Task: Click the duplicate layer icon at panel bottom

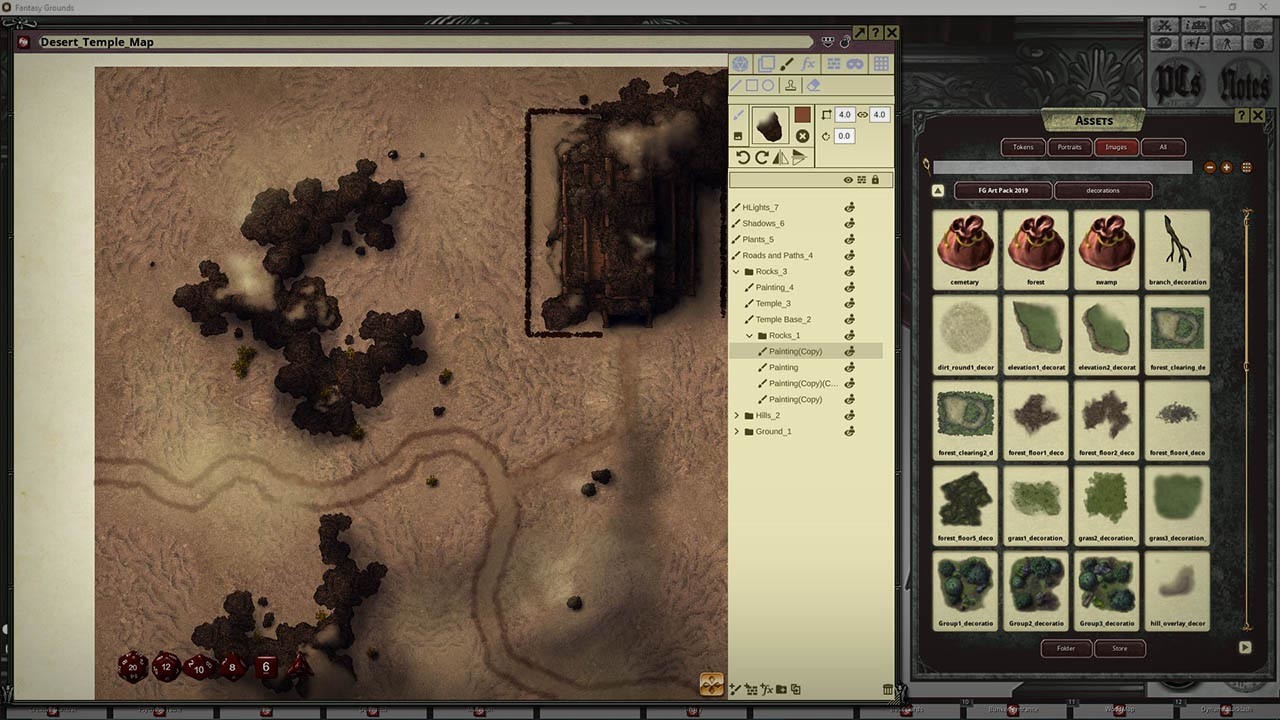Action: tap(796, 689)
